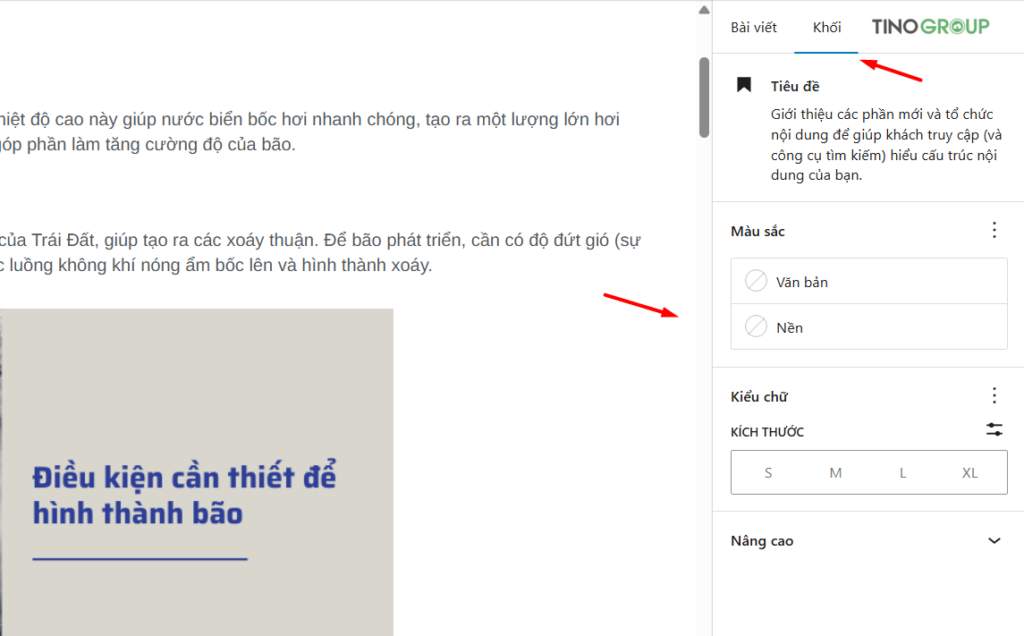Click the Nâng cao chevron arrow
The image size is (1024, 636).
994,541
